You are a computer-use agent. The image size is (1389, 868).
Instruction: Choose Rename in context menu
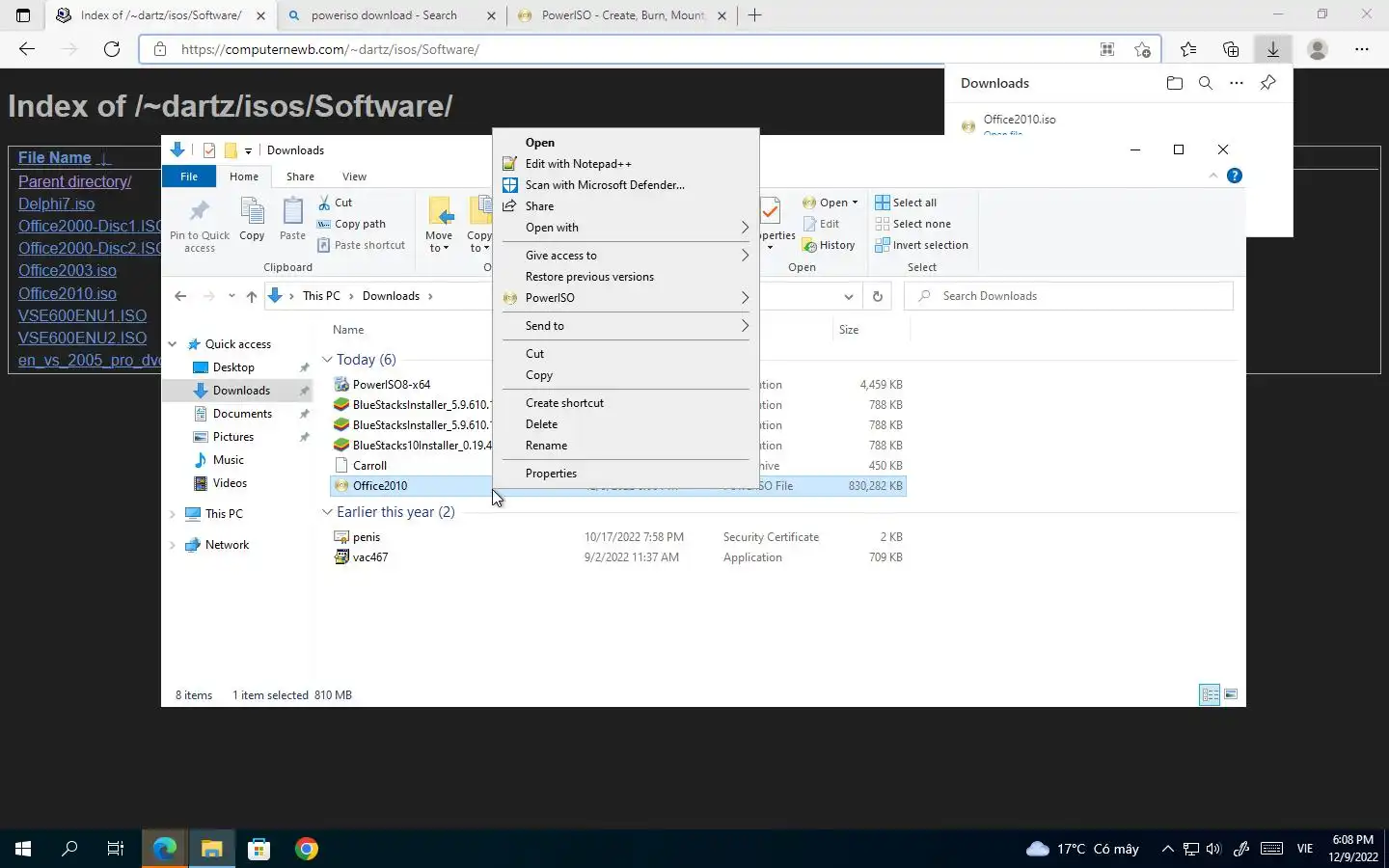625,446
